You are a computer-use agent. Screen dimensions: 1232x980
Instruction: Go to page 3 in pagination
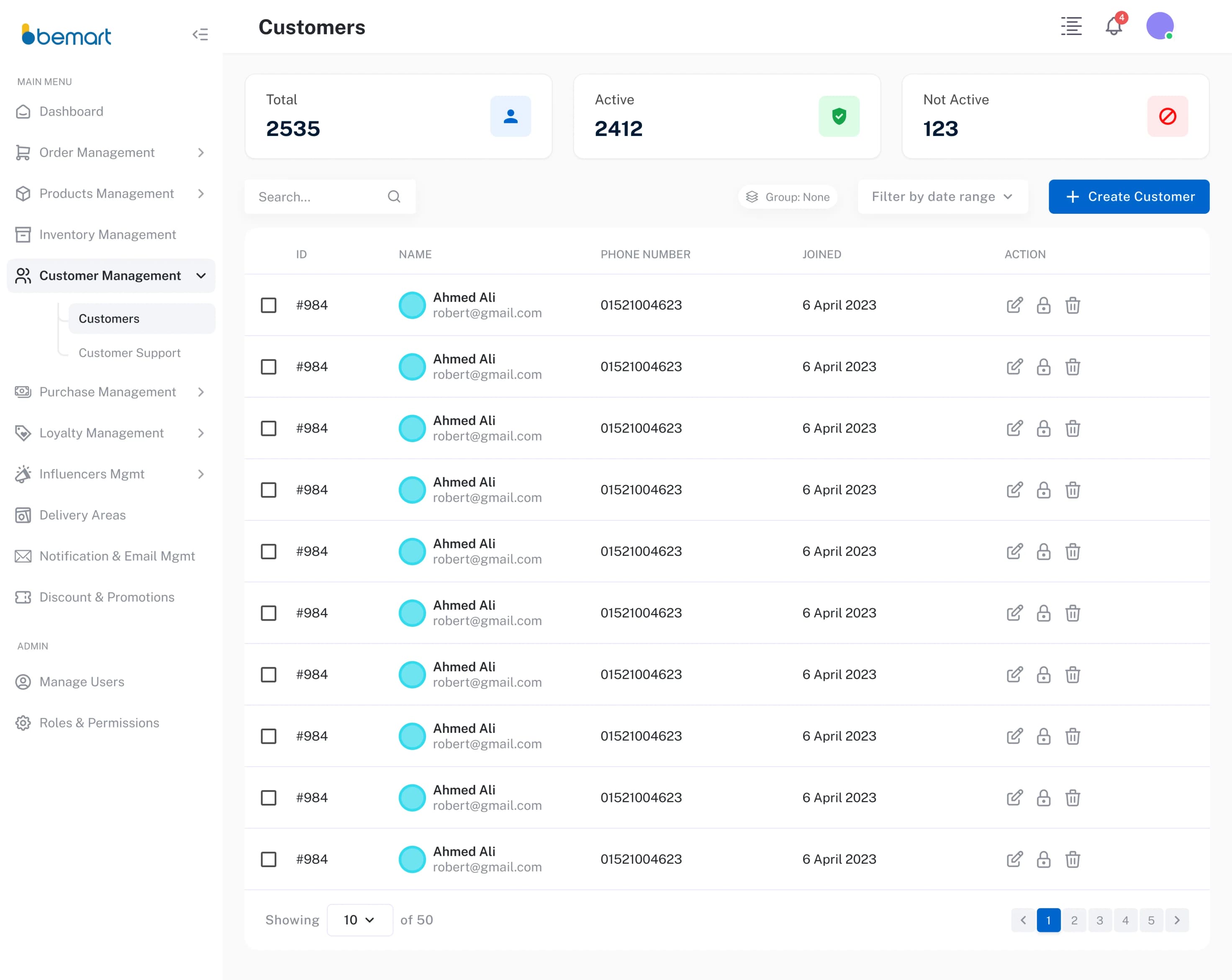point(1099,920)
